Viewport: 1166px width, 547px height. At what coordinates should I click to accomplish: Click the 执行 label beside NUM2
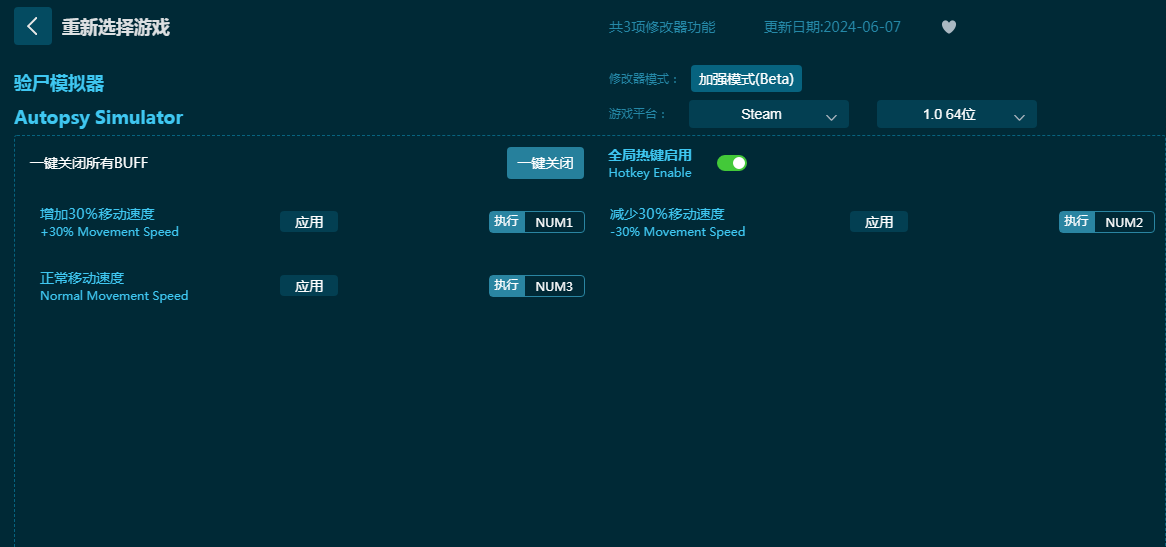1077,221
